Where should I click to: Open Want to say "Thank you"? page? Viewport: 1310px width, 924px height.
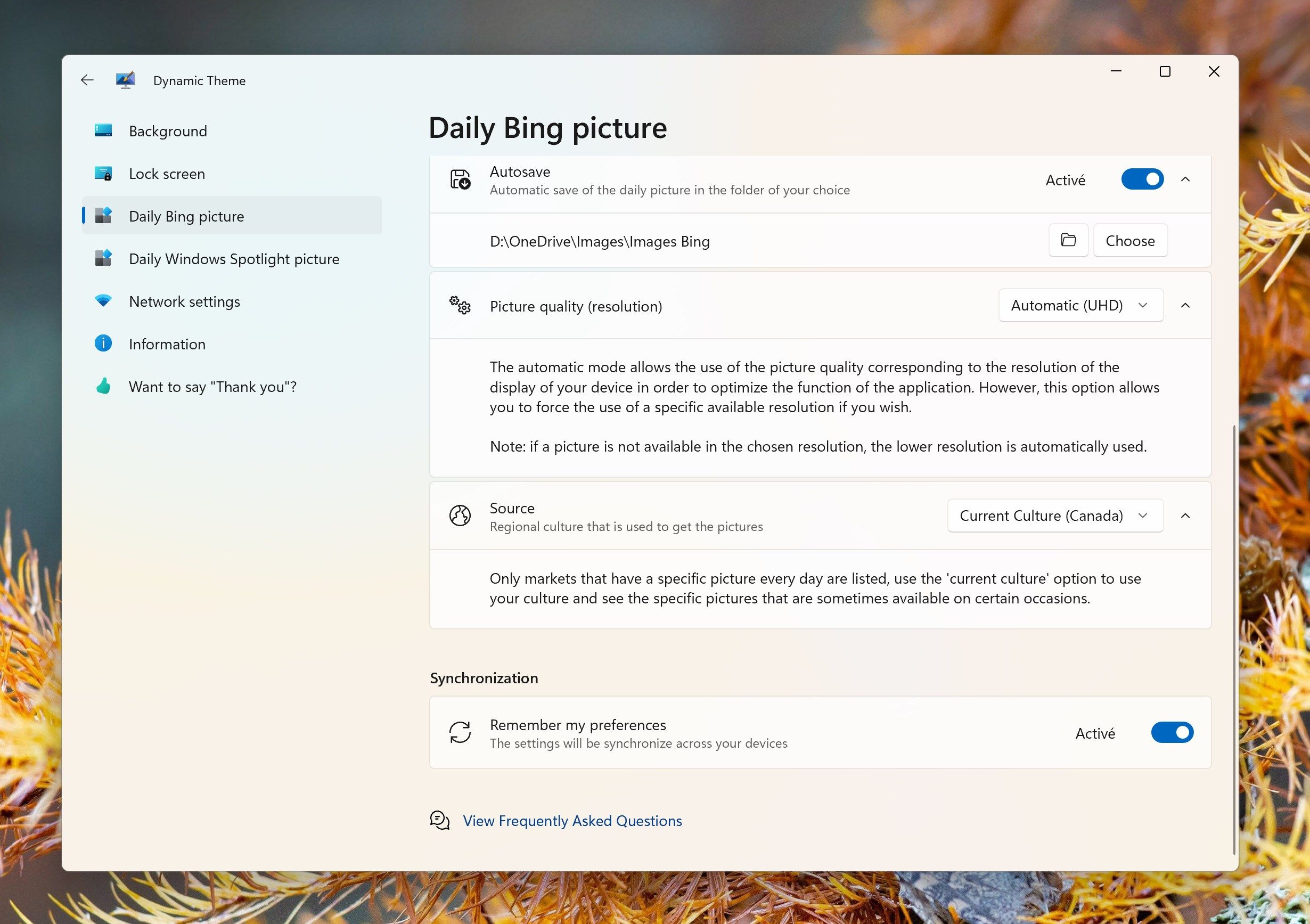tap(232, 387)
